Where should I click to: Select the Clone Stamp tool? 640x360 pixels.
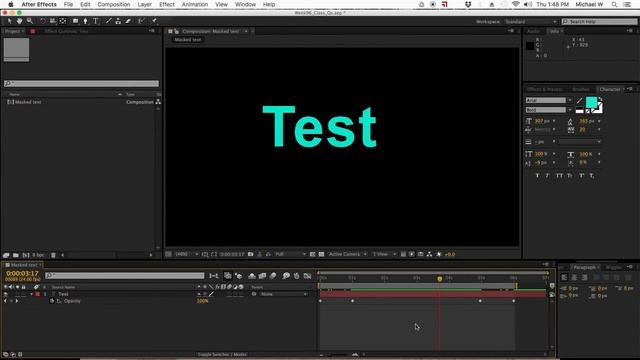point(118,21)
